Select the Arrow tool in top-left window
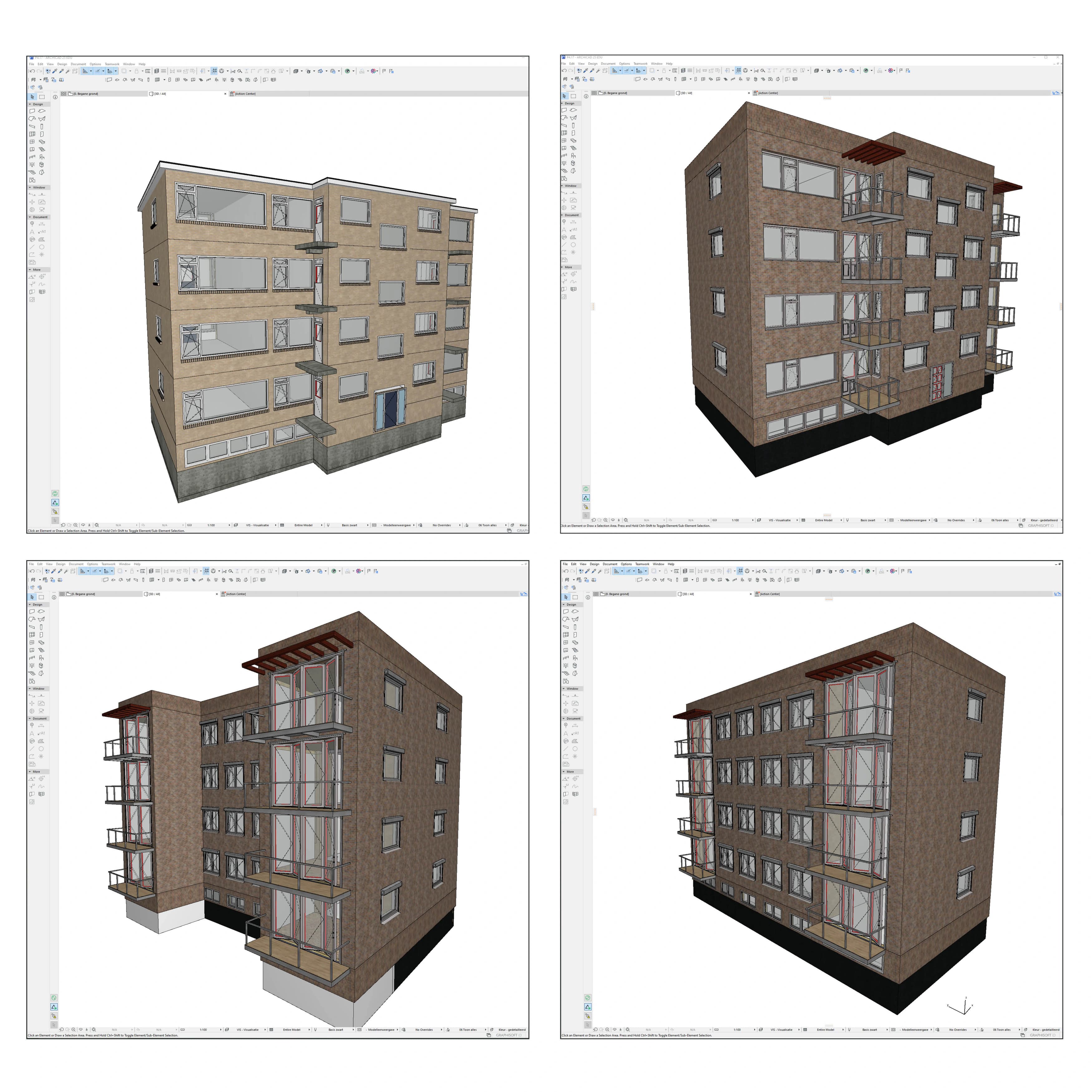 pyautogui.click(x=32, y=97)
